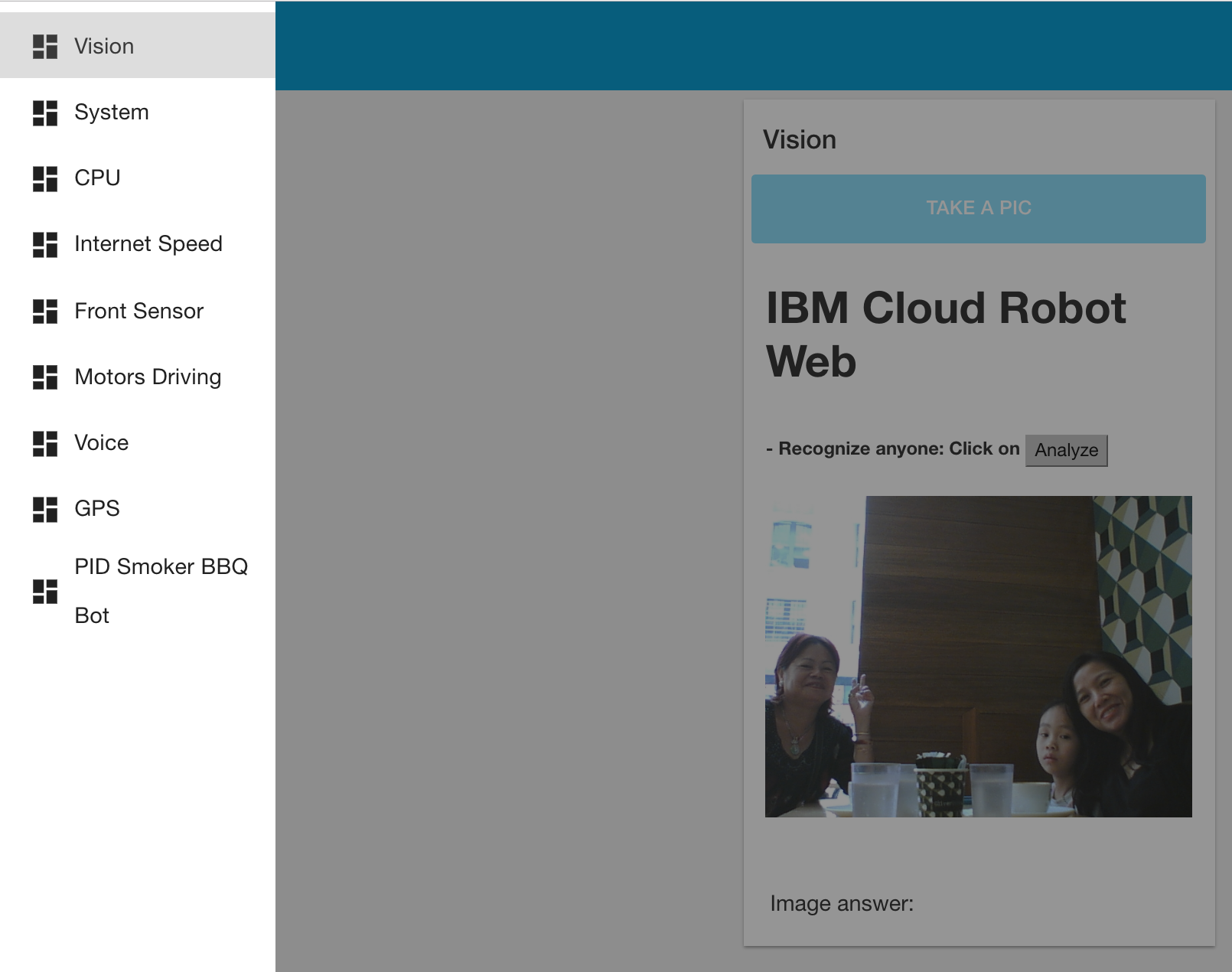Click the CPU sidebar icon
1232x972 pixels.
(x=45, y=178)
